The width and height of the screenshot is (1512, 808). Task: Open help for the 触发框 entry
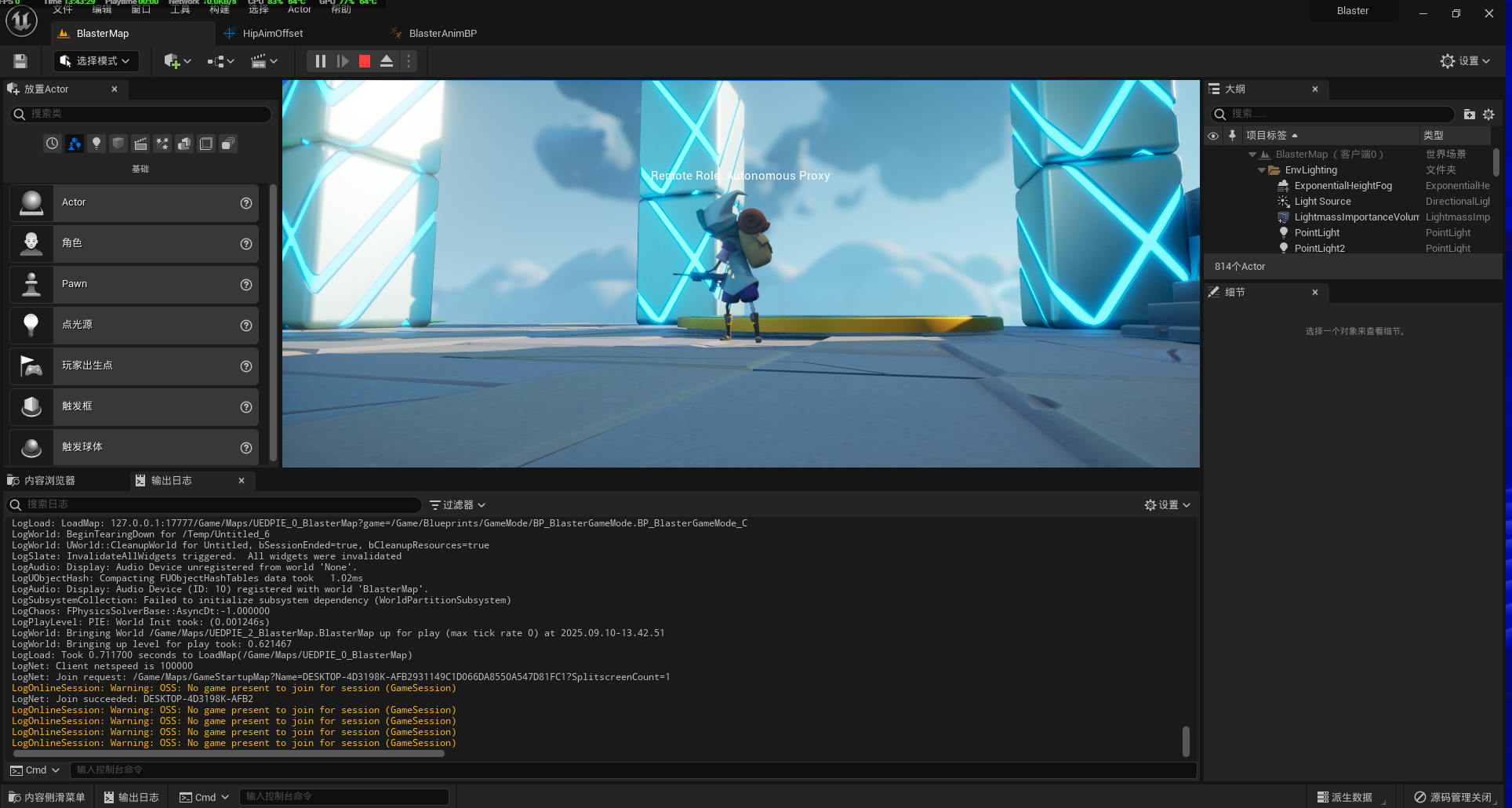[246, 407]
